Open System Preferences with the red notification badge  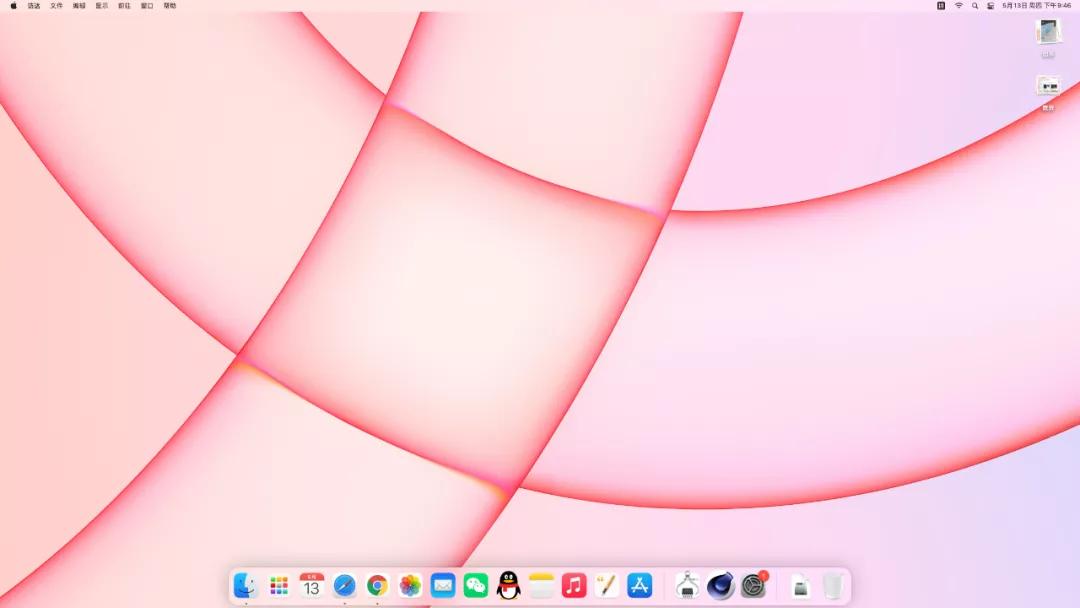coord(753,586)
